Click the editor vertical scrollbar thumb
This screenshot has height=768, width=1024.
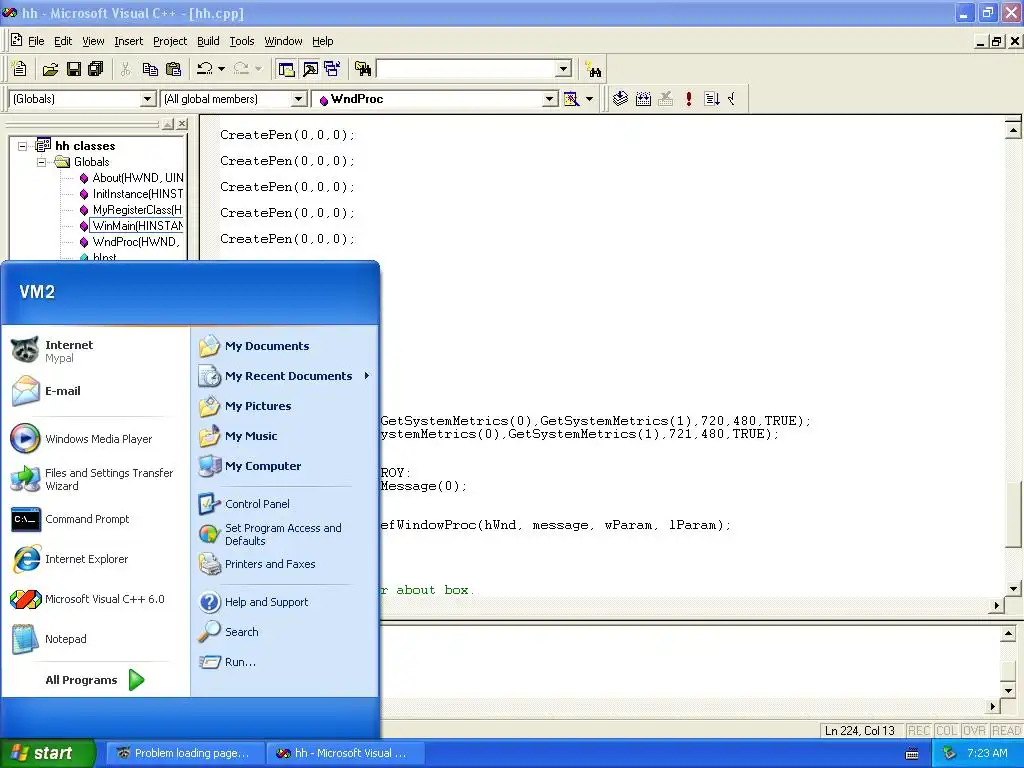point(1013,515)
